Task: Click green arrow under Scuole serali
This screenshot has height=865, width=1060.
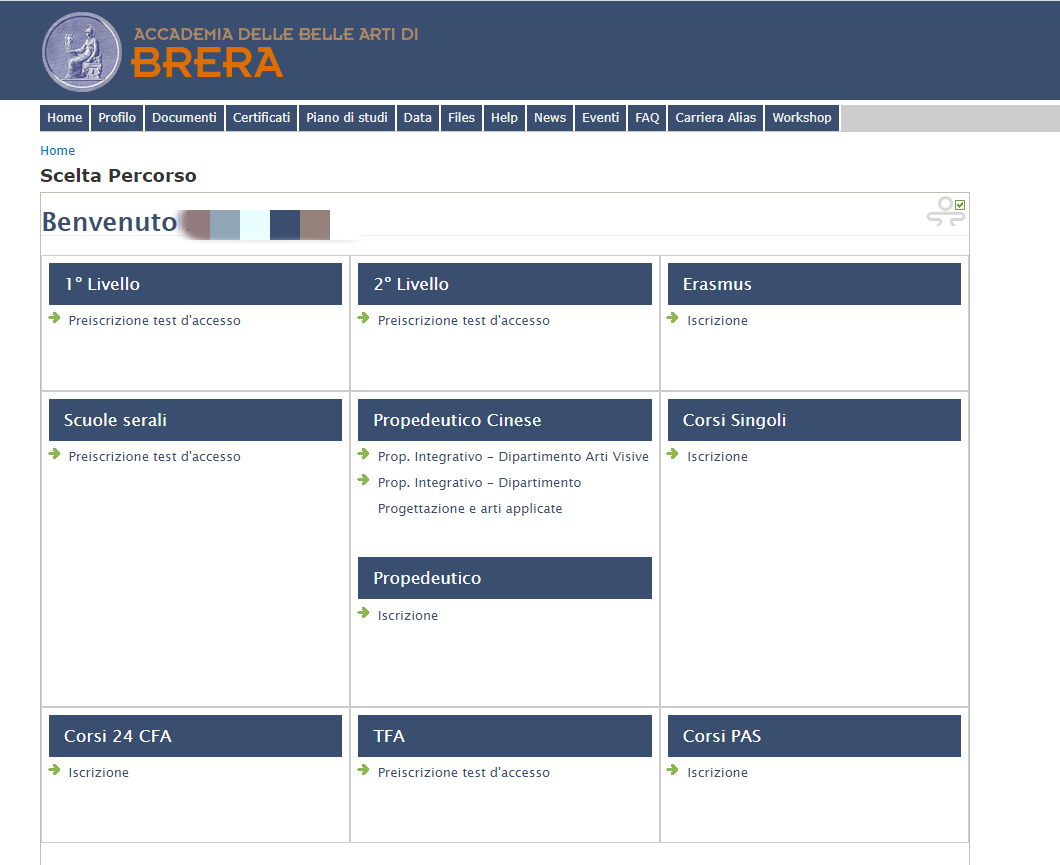Action: point(55,453)
